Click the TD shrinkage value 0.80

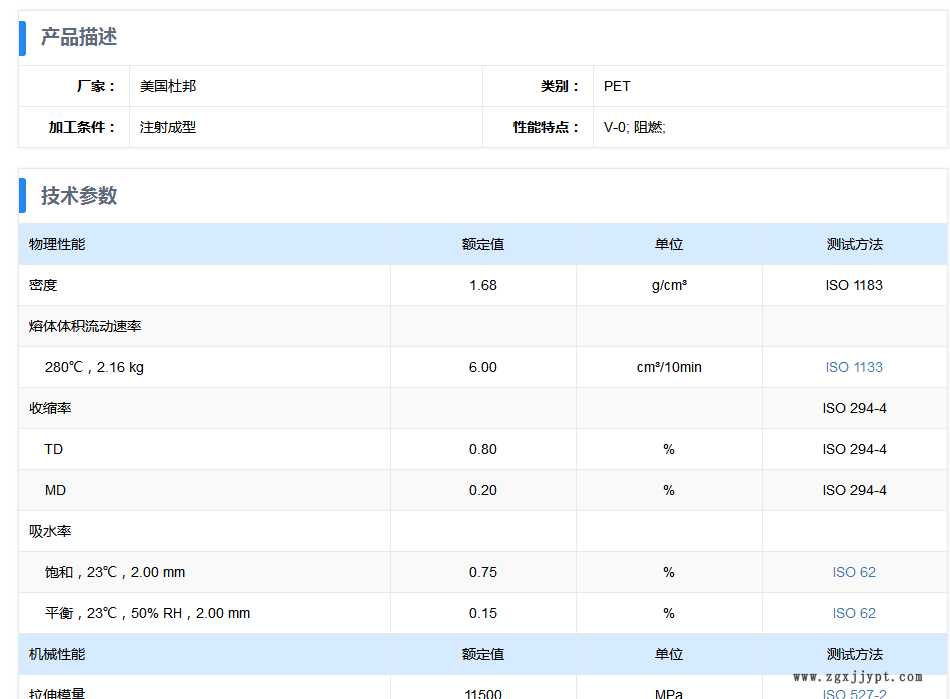pyautogui.click(x=483, y=449)
